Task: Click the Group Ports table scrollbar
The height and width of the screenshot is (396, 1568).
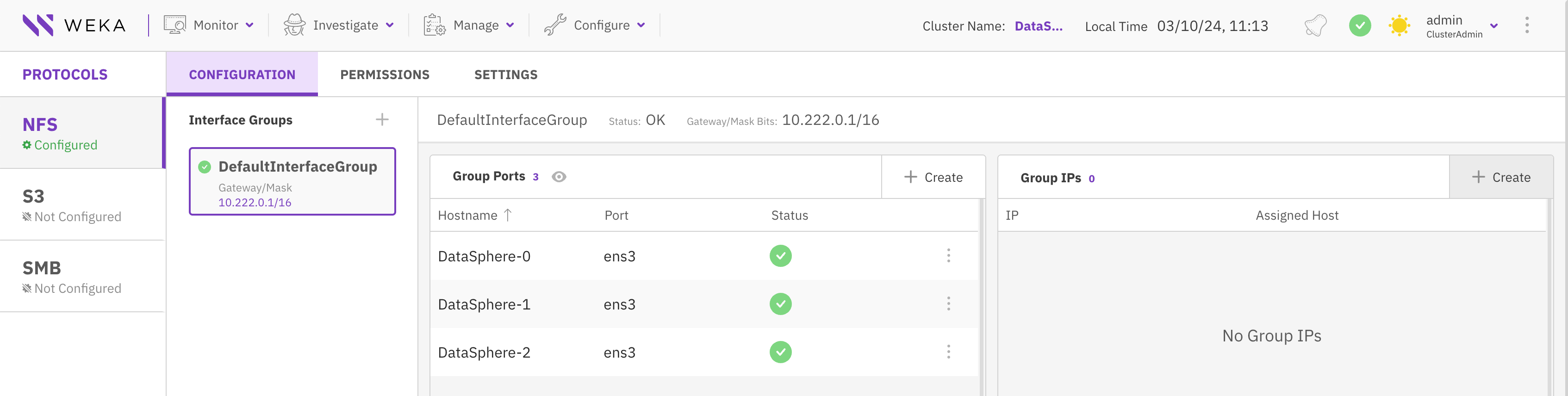Action: 981,292
